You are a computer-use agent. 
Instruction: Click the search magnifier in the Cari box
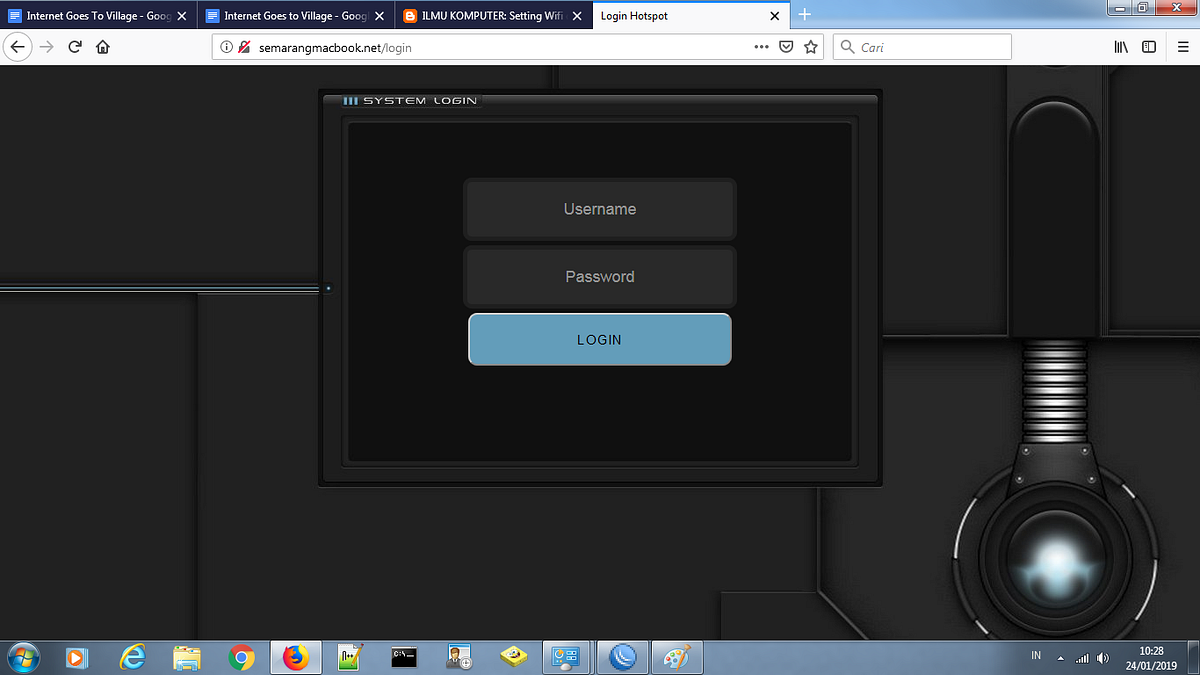[x=845, y=46]
